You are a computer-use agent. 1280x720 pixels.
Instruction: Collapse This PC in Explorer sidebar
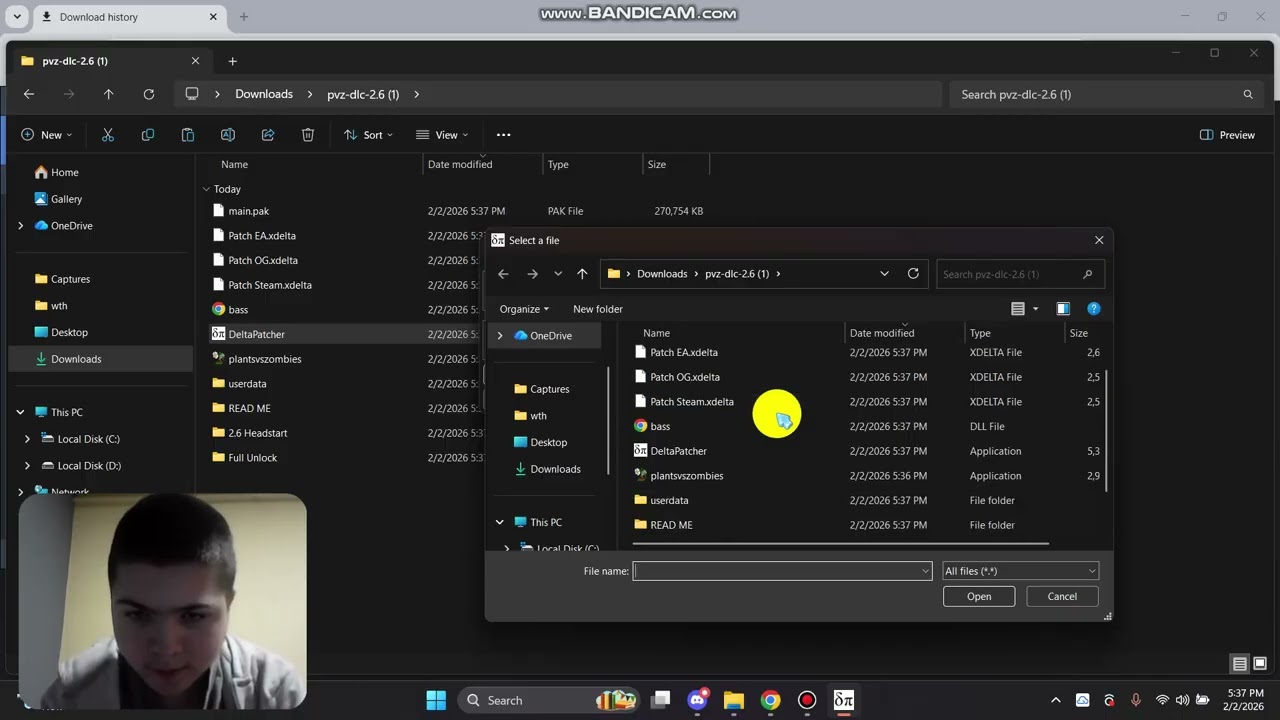[x=21, y=412]
